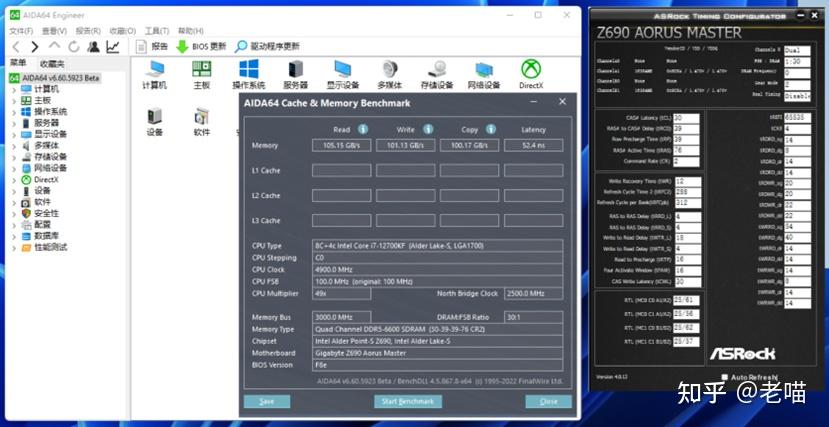The image size is (829, 427).
Task: Click the Read info icon in benchmark
Action: 363,129
